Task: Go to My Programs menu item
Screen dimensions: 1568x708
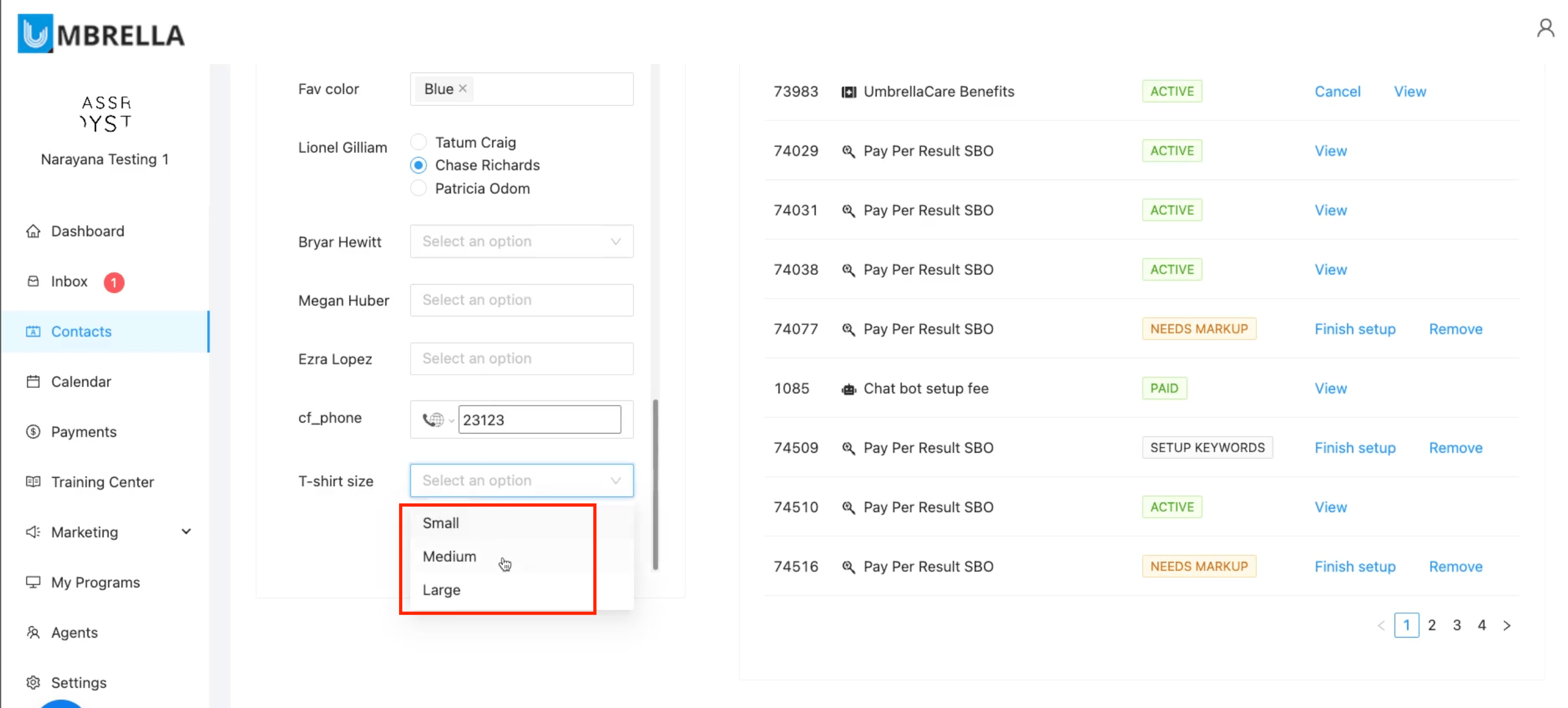Action: (95, 582)
